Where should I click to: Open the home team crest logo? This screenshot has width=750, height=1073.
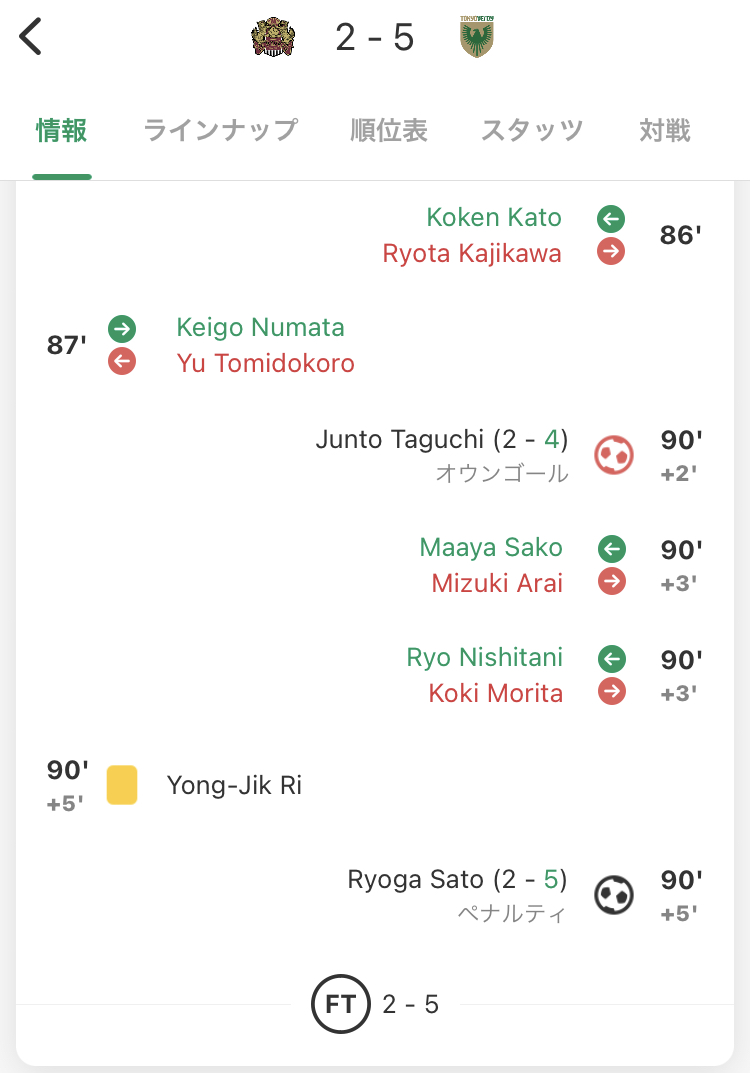tap(273, 38)
